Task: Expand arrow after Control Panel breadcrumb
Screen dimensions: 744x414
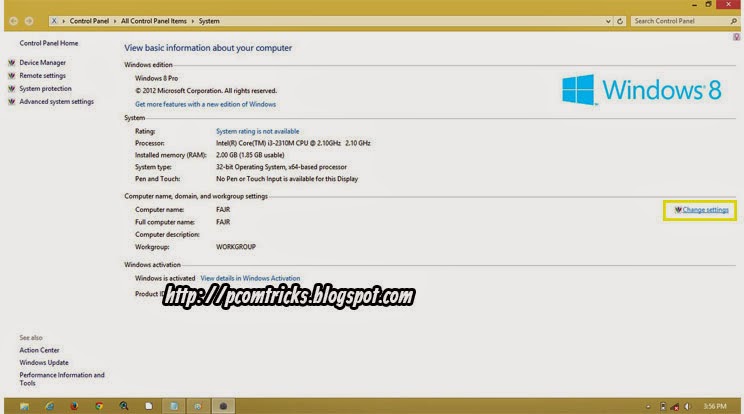Action: point(114,21)
